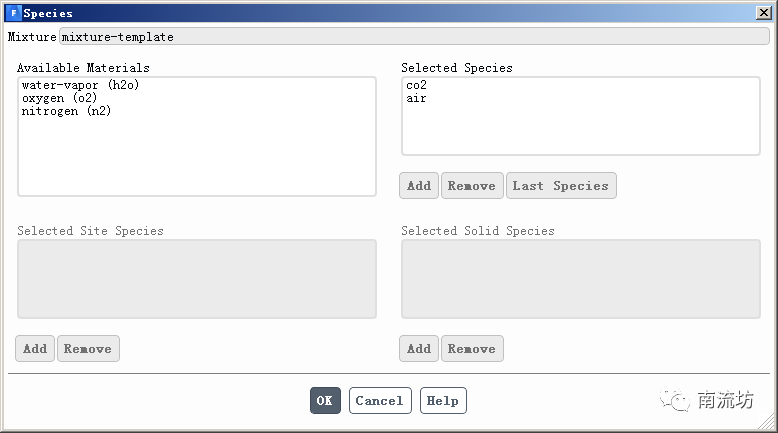778x433 pixels.
Task: Click inside the Selected Solid Species list
Action: [579, 279]
